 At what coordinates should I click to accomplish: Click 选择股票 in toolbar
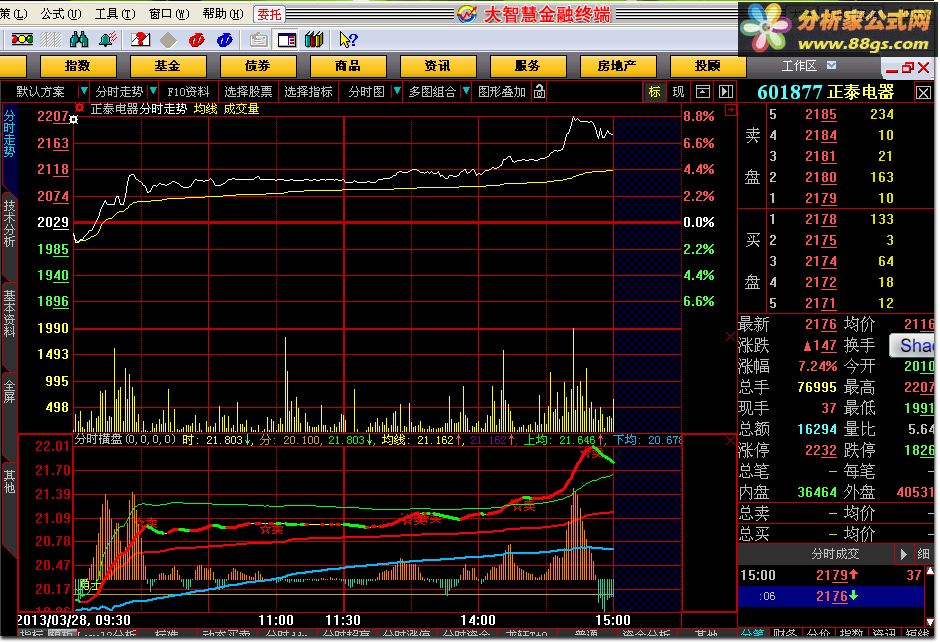(248, 92)
